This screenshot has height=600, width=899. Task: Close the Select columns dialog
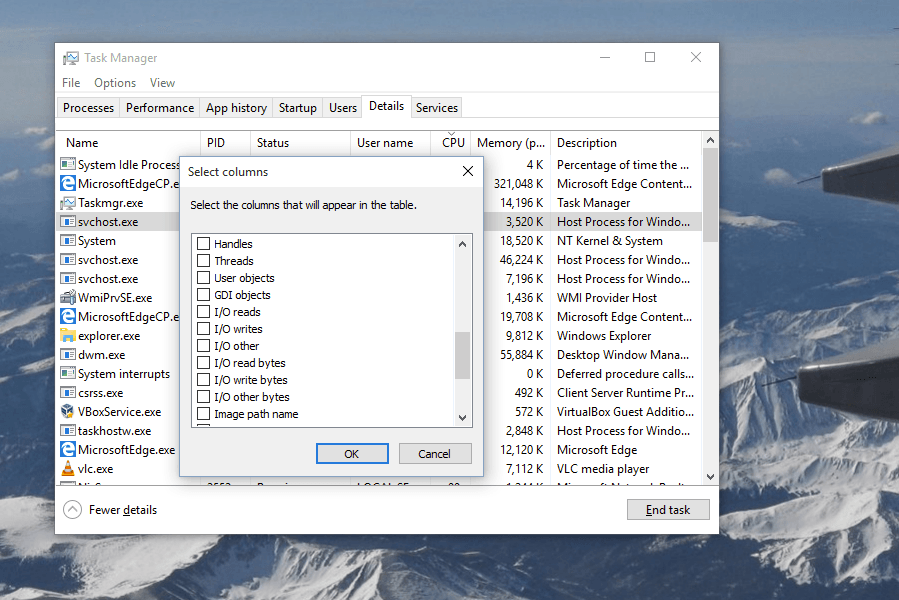click(x=468, y=171)
